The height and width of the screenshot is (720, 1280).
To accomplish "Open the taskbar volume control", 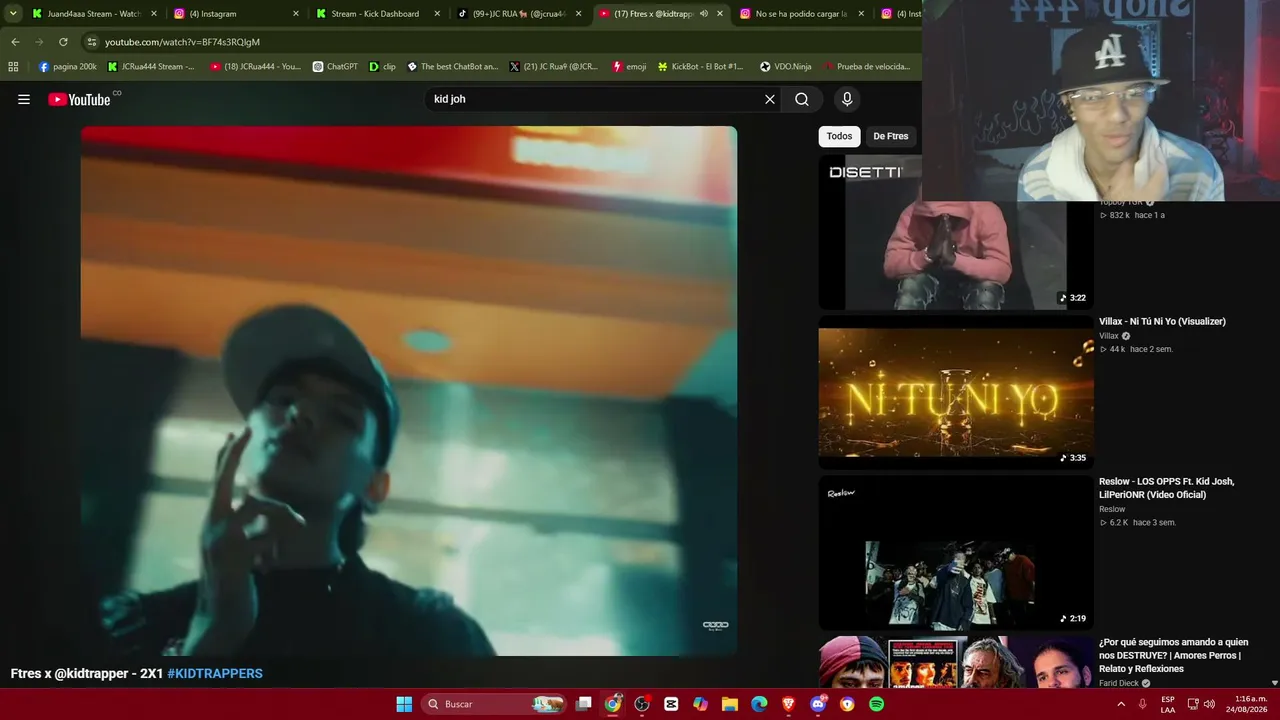I will [1209, 704].
